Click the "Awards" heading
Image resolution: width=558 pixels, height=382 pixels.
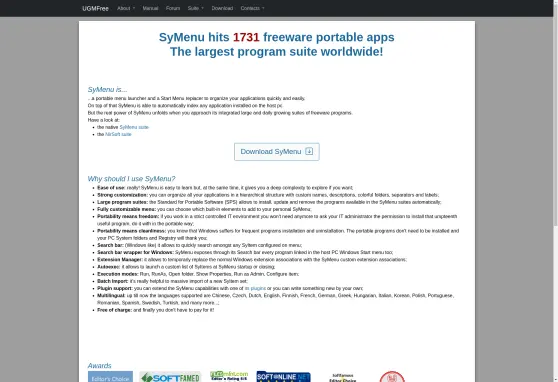coord(100,366)
